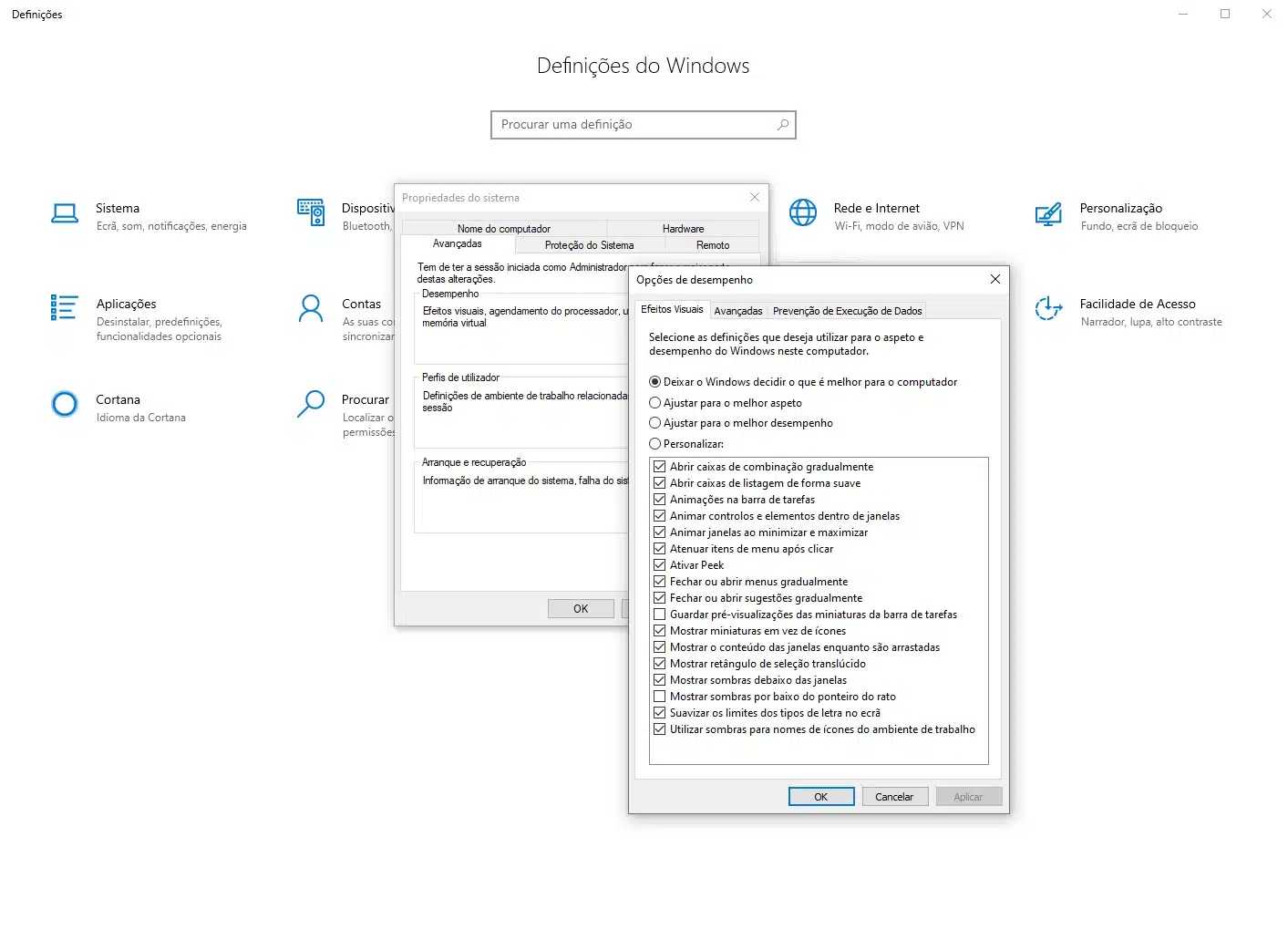Uncheck Mostrar miniaturas em vez de ícones
Viewport: 1288px width, 930px height.
(x=659, y=631)
